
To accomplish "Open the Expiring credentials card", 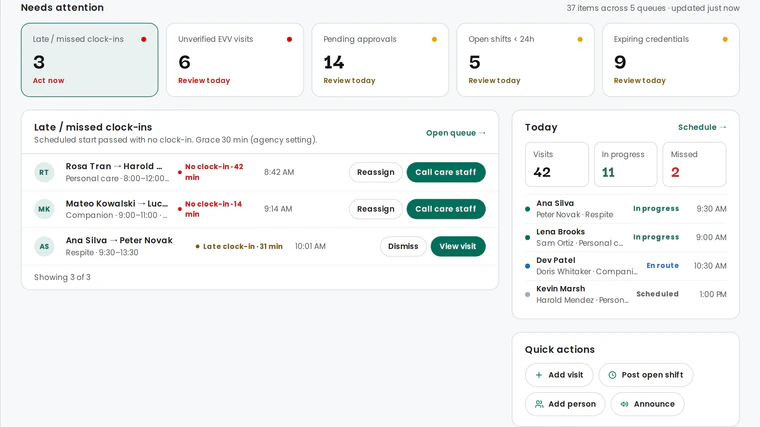I will (x=671, y=60).
